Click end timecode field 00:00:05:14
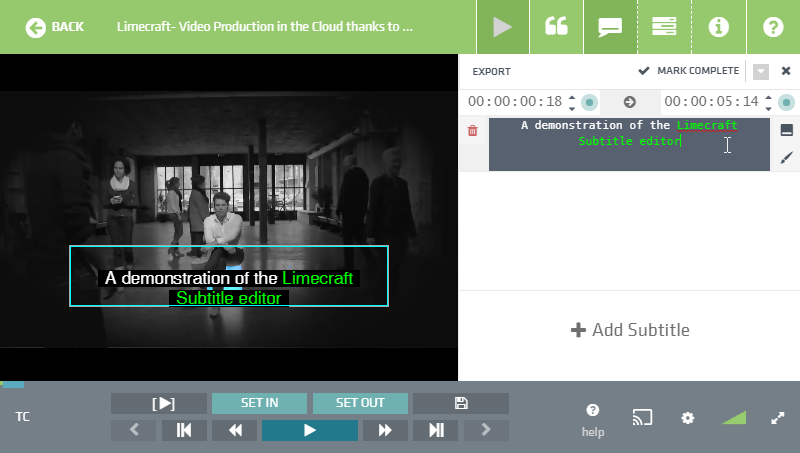The image size is (800, 453). tap(711, 102)
